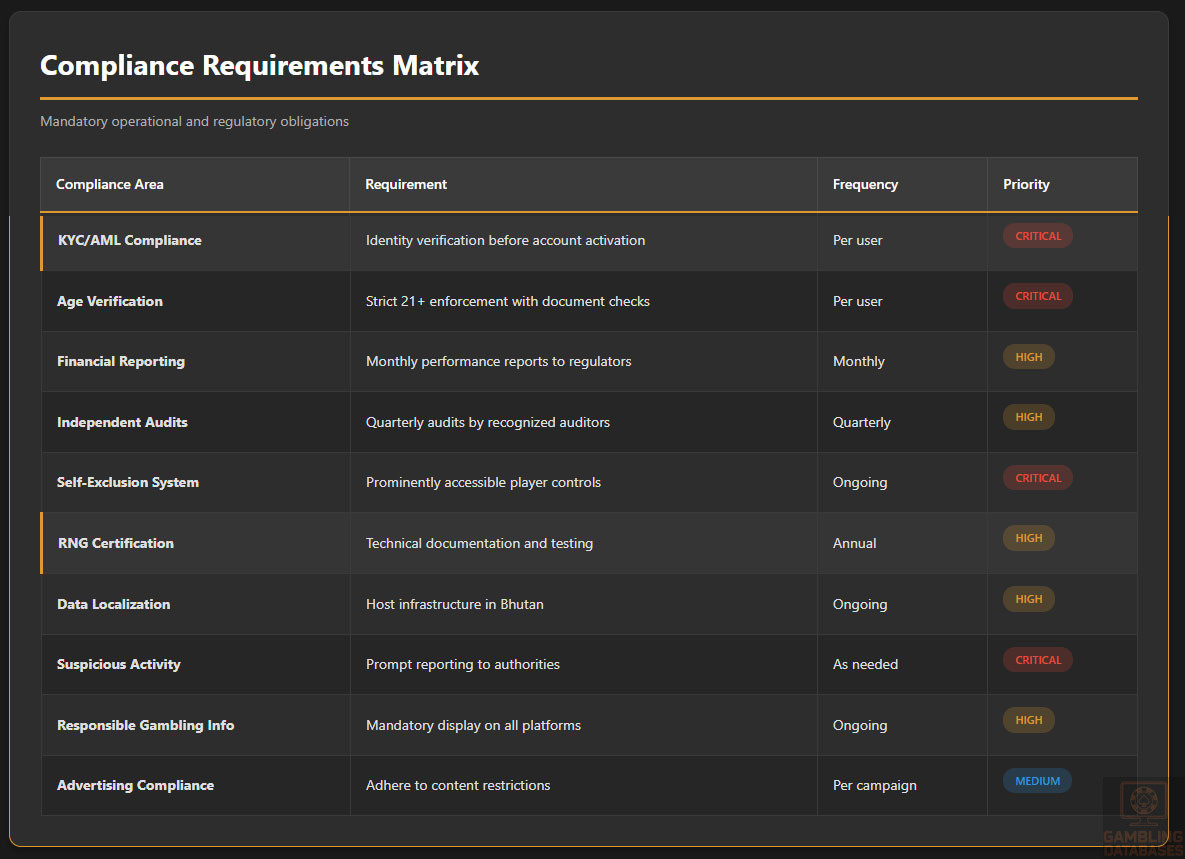Click the Compliance Requirements Matrix heading
Screen dimensions: 1185x859
259,66
